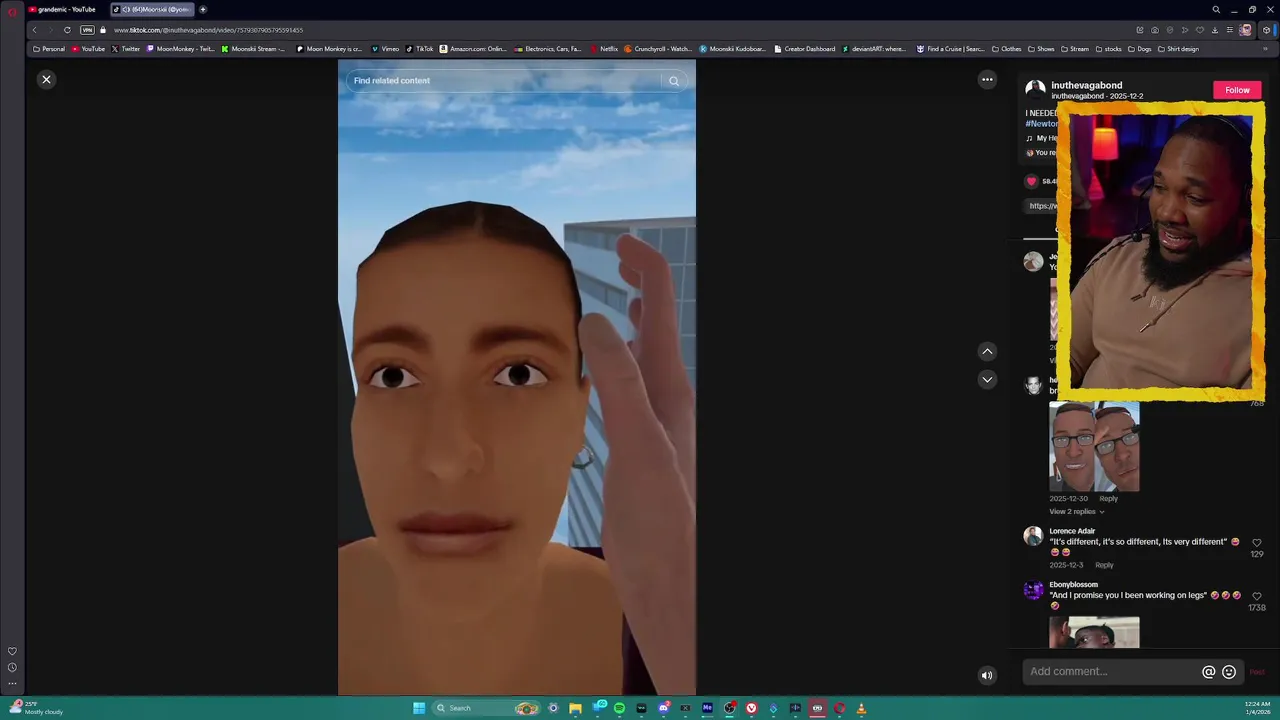Open File Explorer from the taskbar

tap(575, 708)
